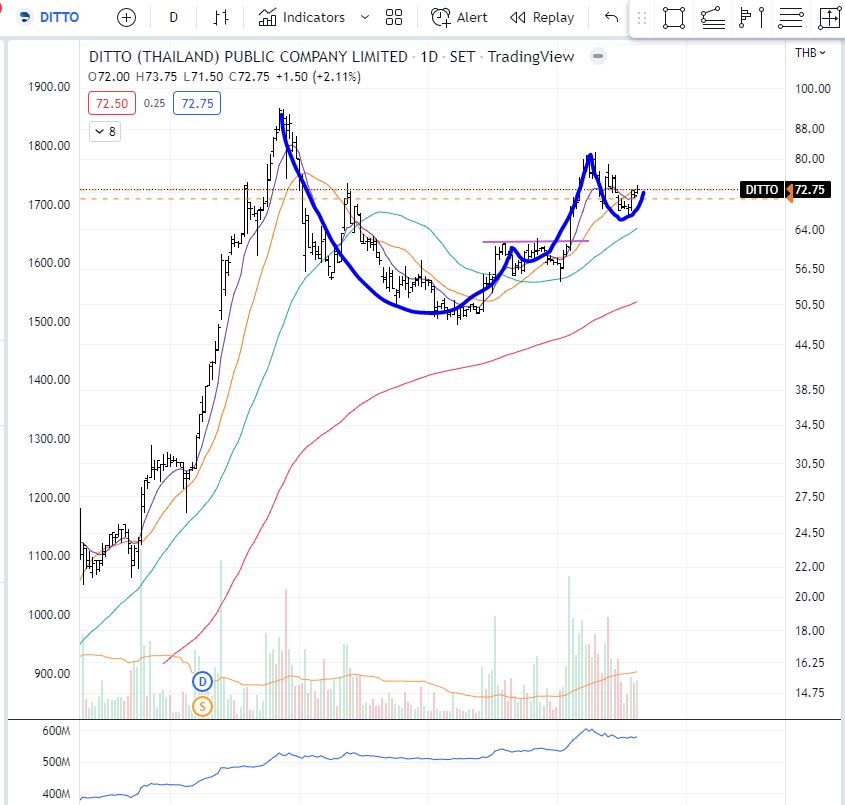Click the compare or add symbol plus icon
Image resolution: width=845 pixels, height=805 pixels.
[x=126, y=18]
